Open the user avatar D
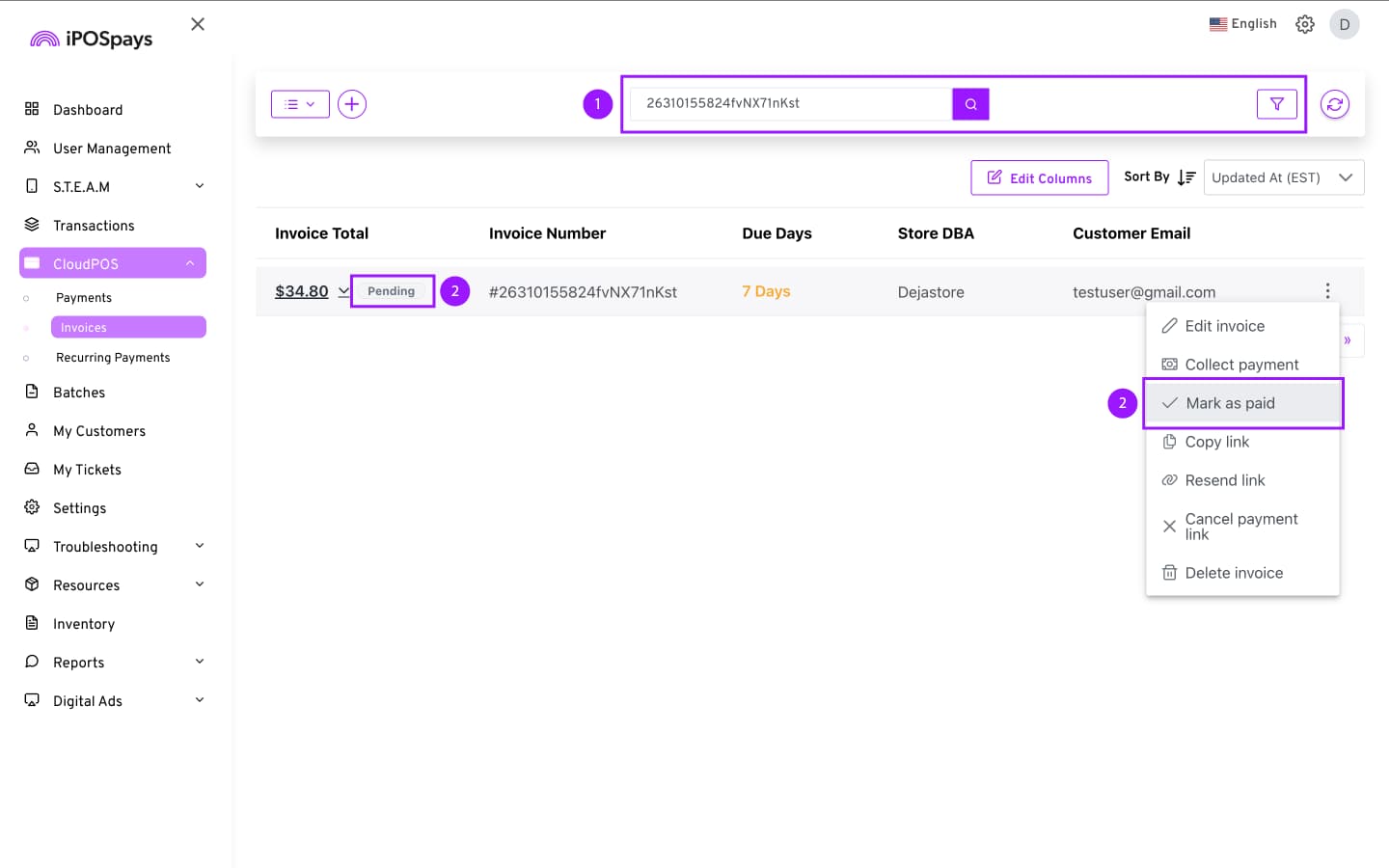 [x=1344, y=24]
